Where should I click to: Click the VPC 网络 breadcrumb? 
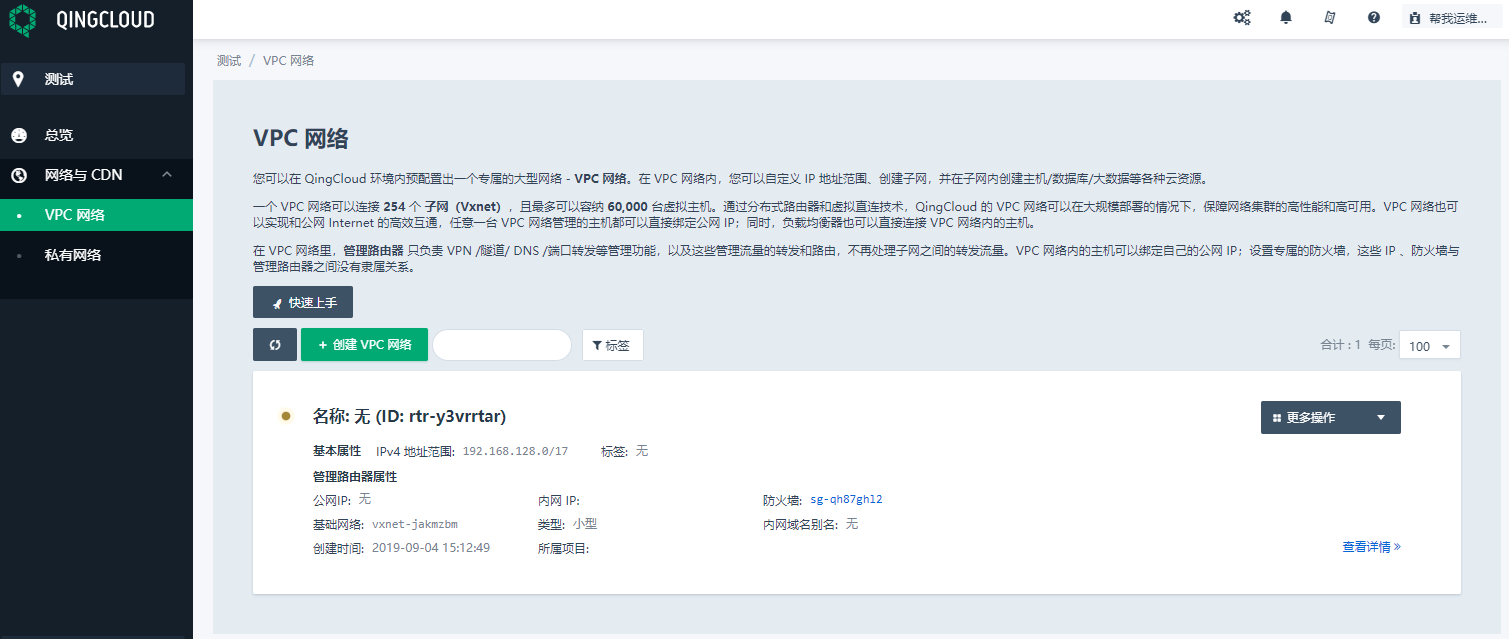(289, 61)
